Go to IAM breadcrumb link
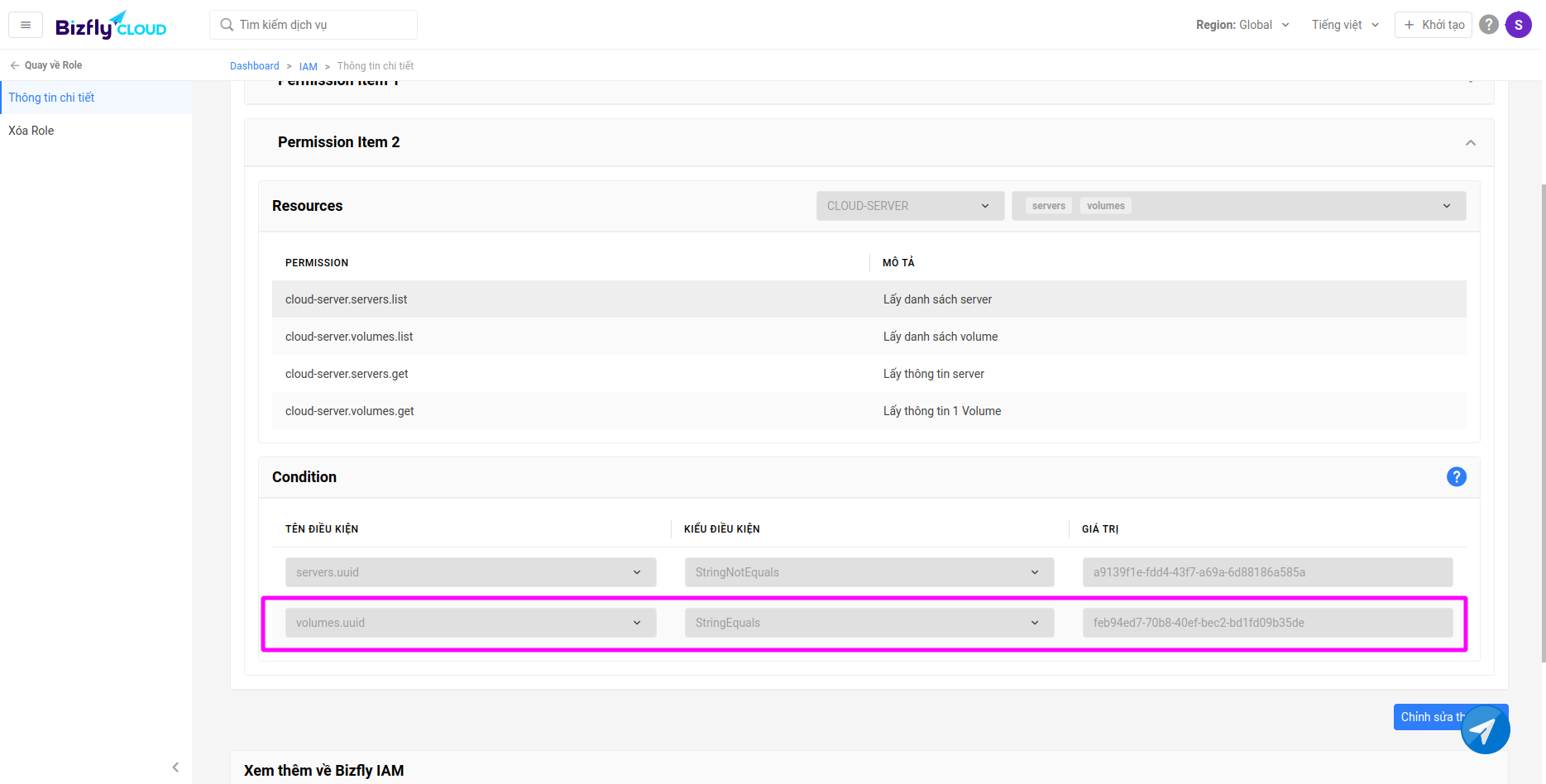 pos(308,66)
